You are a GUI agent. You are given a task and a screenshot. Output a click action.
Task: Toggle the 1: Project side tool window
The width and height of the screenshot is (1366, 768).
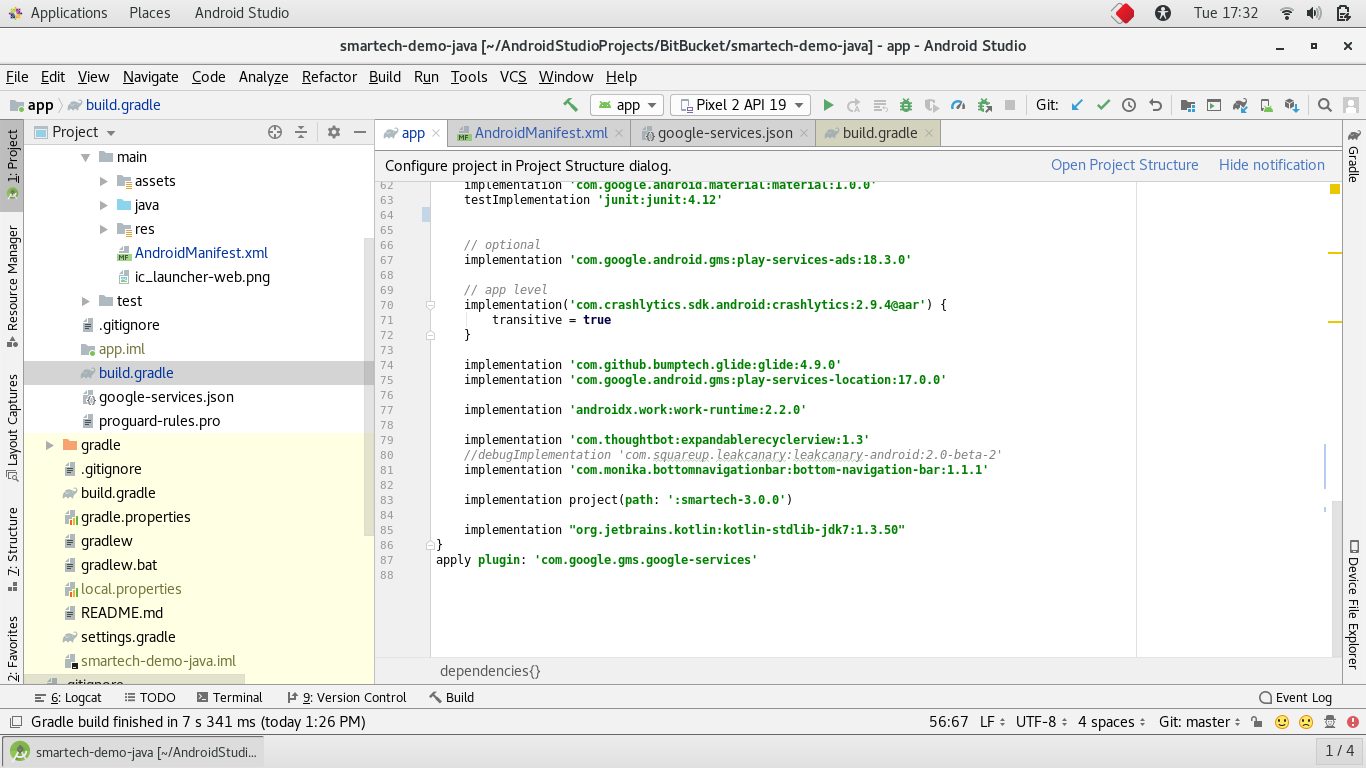coord(13,164)
